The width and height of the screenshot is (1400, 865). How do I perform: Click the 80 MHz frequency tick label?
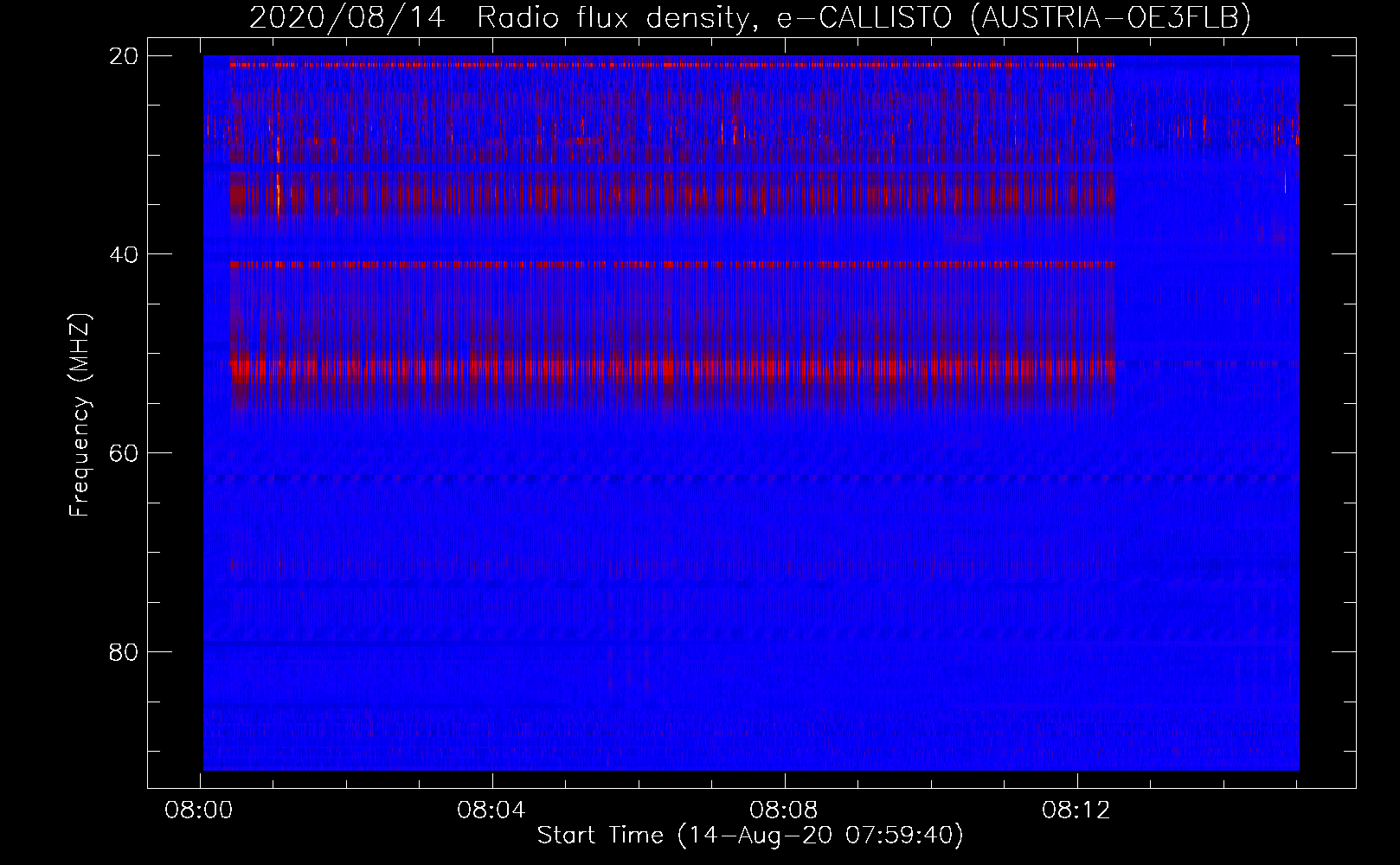[124, 651]
